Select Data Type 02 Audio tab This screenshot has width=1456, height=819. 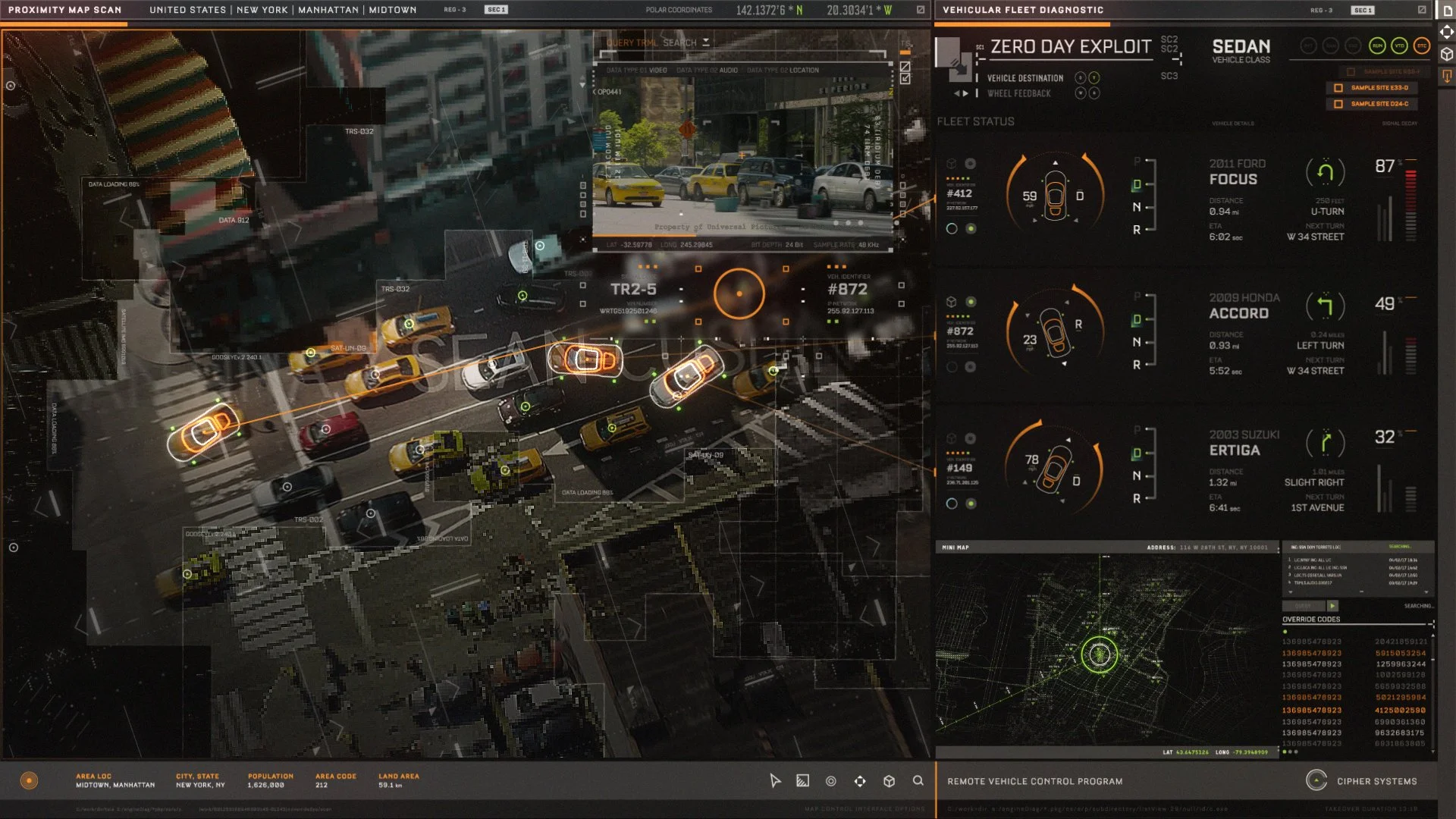point(707,70)
